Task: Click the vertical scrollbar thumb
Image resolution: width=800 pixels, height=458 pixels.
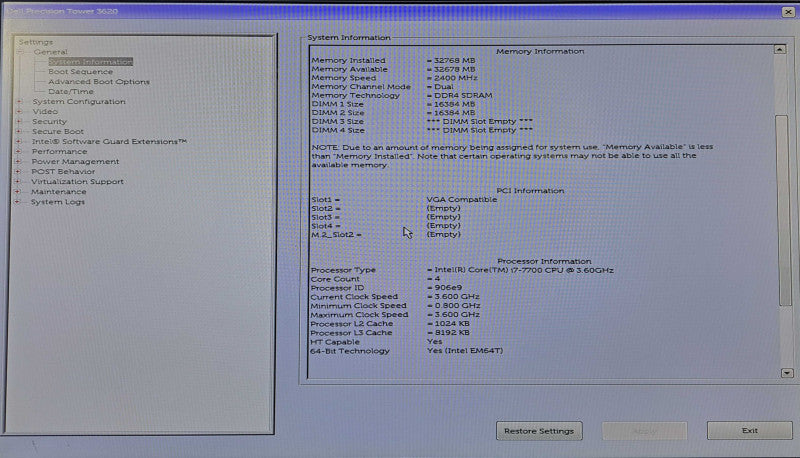Action: point(784,211)
